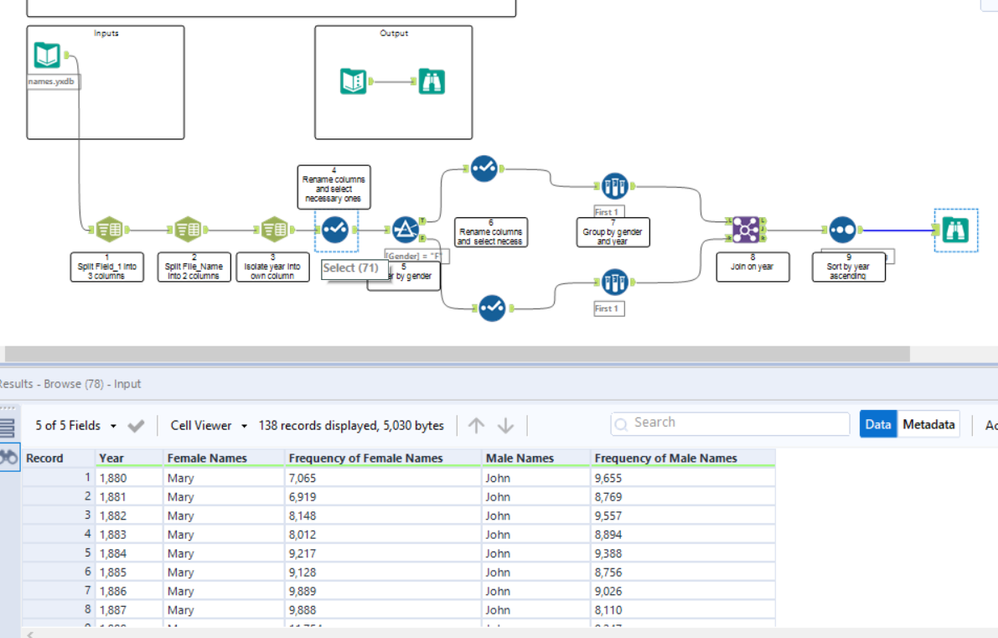
Task: Select the lower Summarize tool icon
Action: [x=615, y=282]
